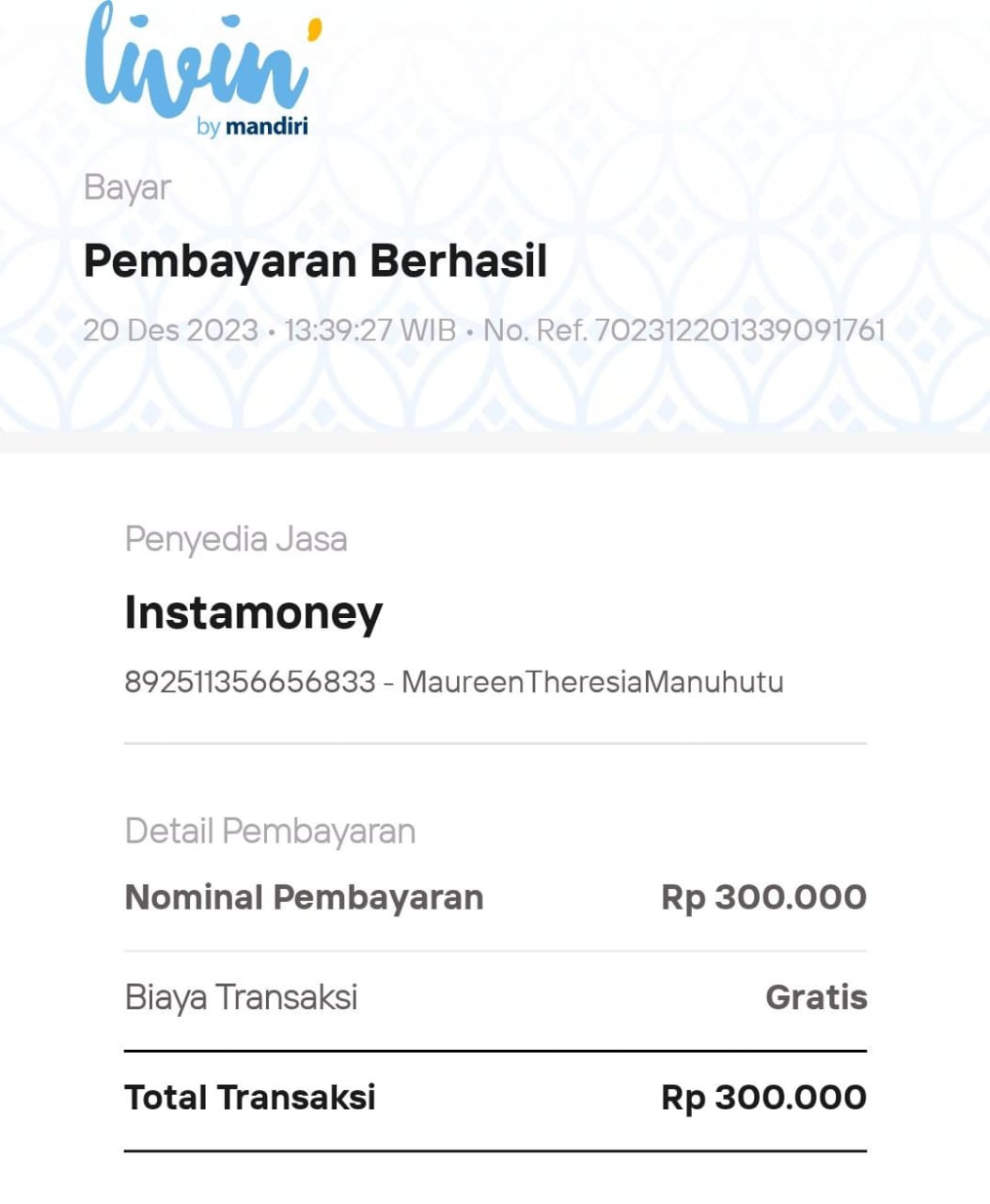Click the Rp 300.000 nominal payment amount
Image resolution: width=990 pixels, height=1204 pixels.
click(x=763, y=897)
